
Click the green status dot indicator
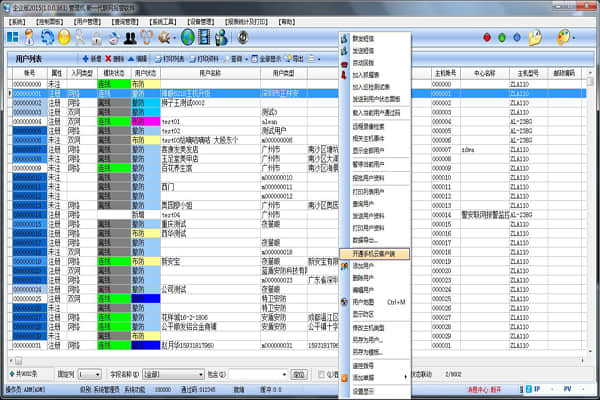coord(502,38)
